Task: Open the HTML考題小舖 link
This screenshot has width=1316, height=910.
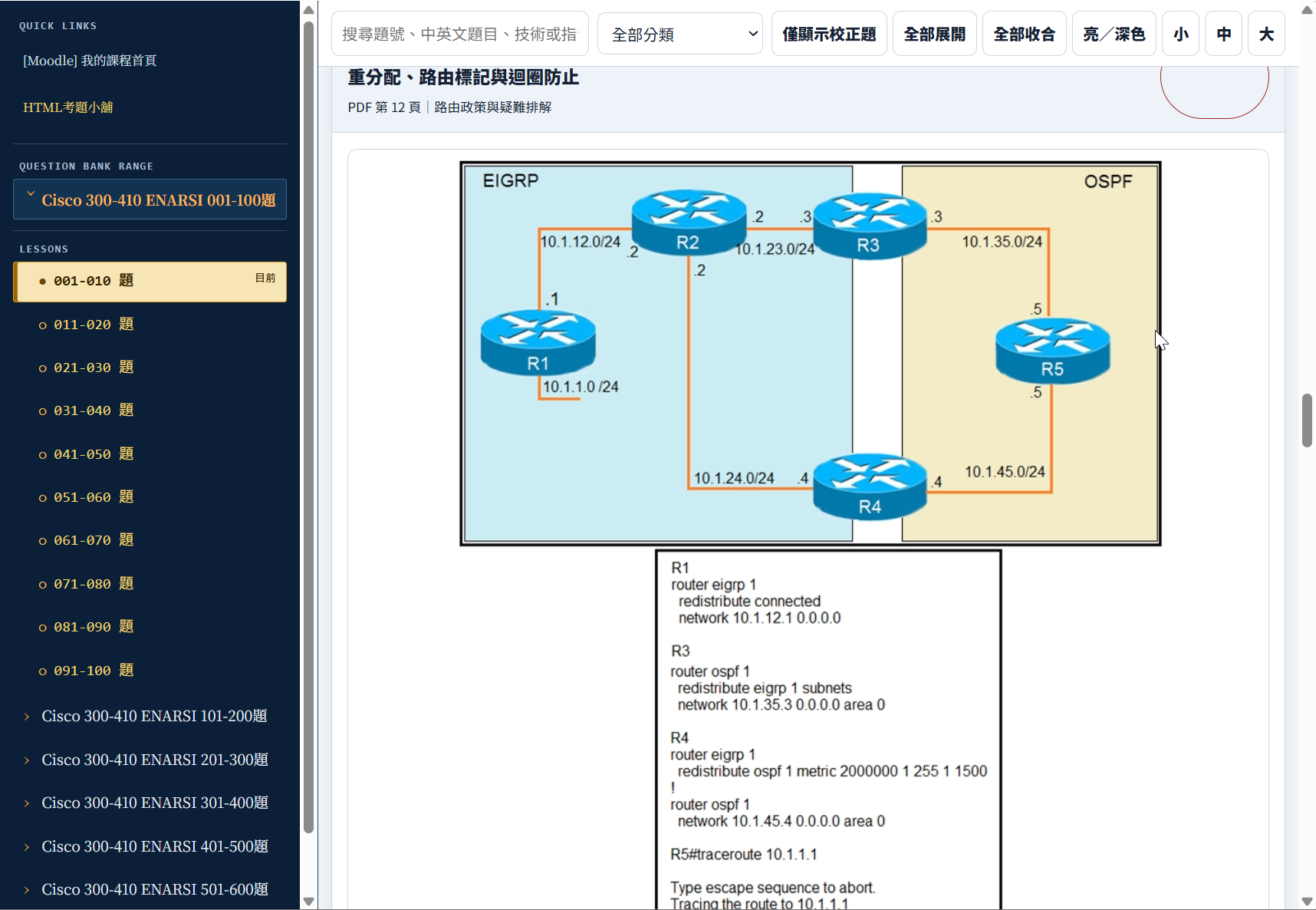Action: tap(68, 107)
